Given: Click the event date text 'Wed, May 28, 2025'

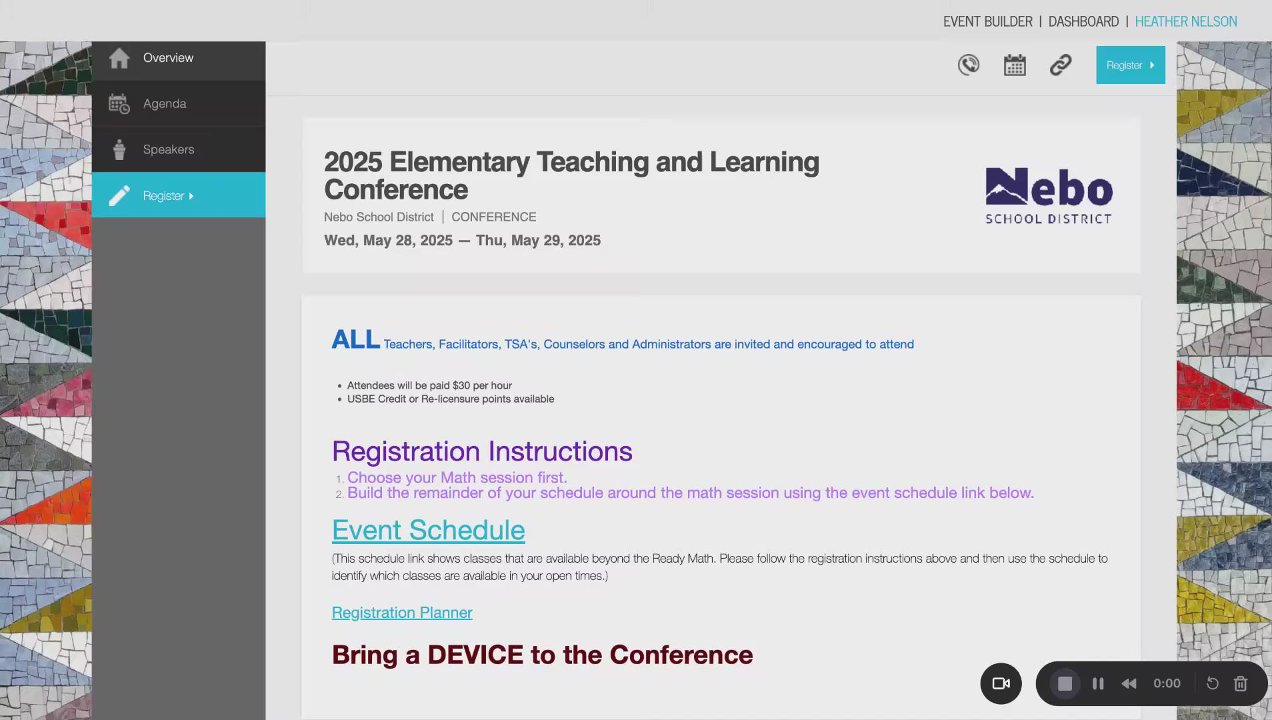Looking at the screenshot, I should pos(388,240).
